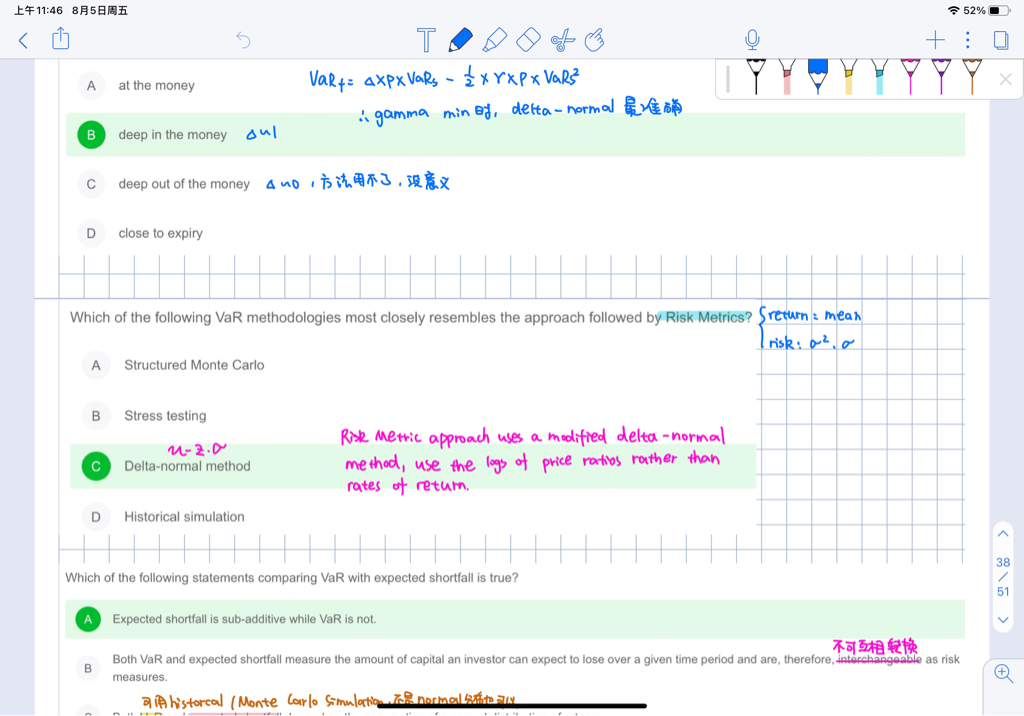Open the zoom magnifier tool
This screenshot has height=716, width=1024.
click(x=1004, y=674)
